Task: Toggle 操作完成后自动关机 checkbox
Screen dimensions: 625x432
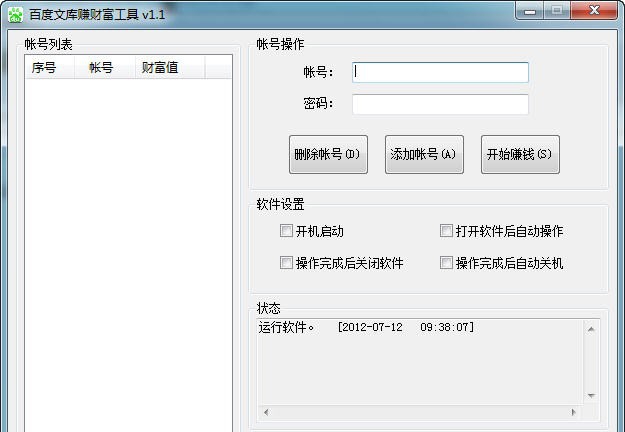Action: click(x=446, y=263)
